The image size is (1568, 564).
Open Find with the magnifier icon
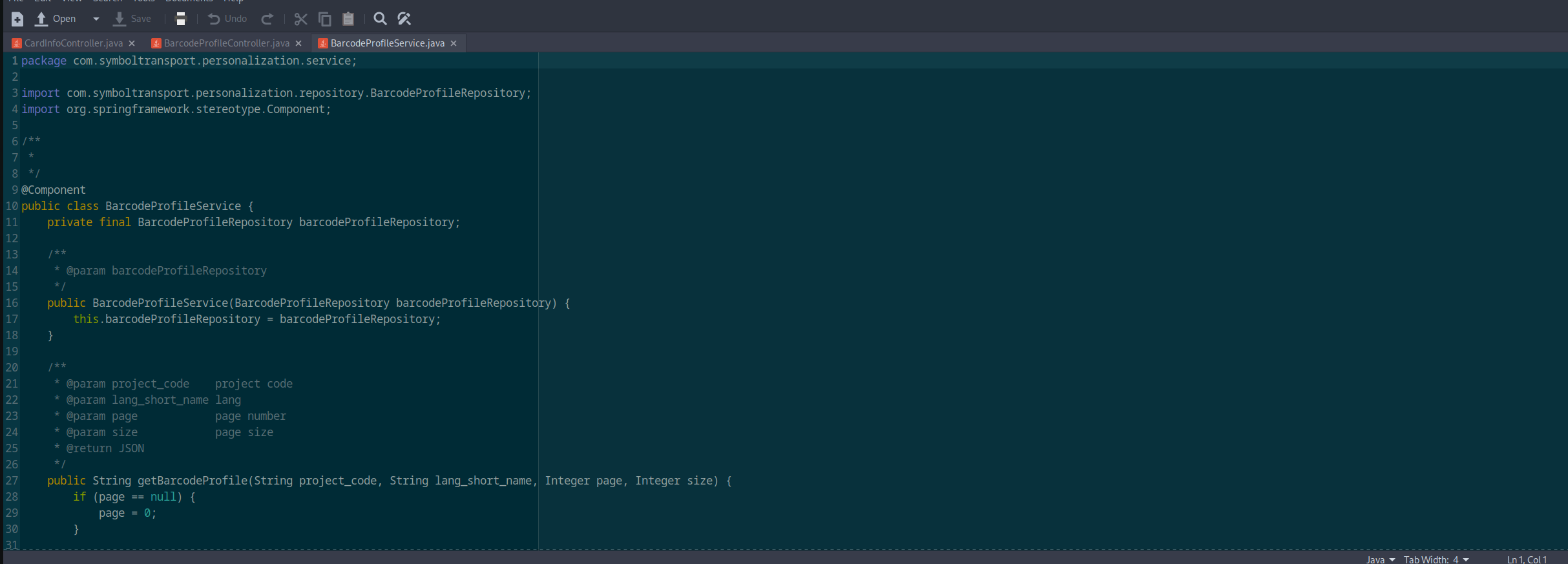point(381,19)
